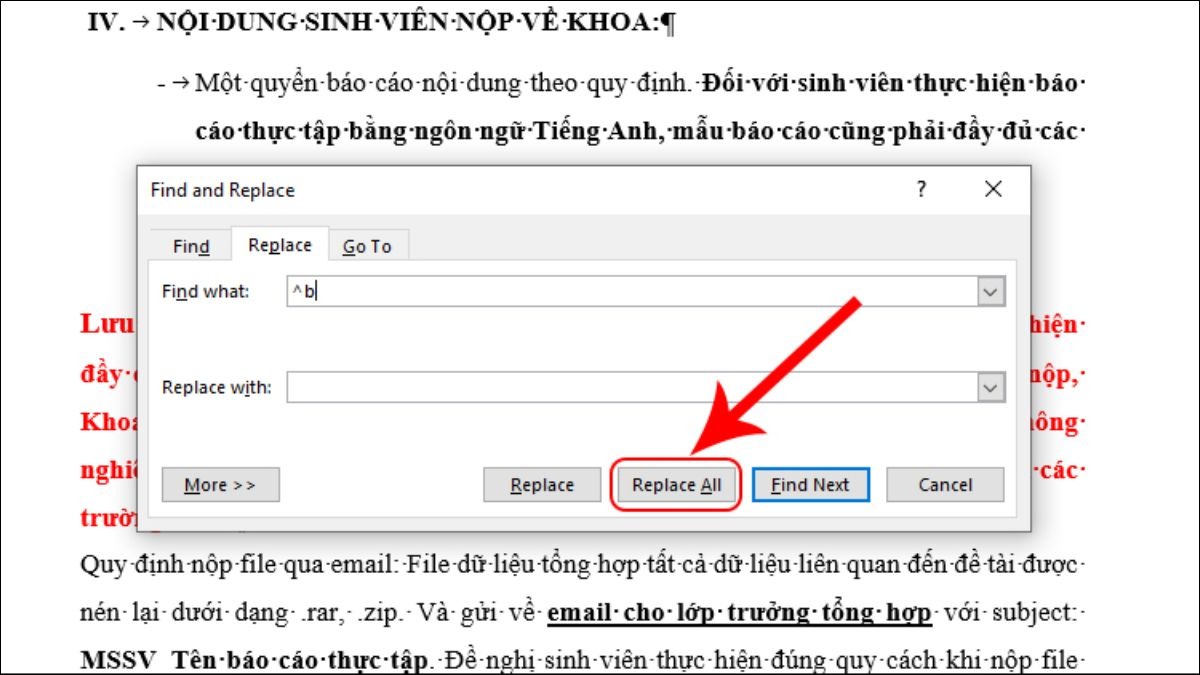This screenshot has height=675, width=1200.
Task: Click the heading 'NỘI DUNG SINH VIÊN NỘP VỀ KHOA'
Action: tap(402, 24)
